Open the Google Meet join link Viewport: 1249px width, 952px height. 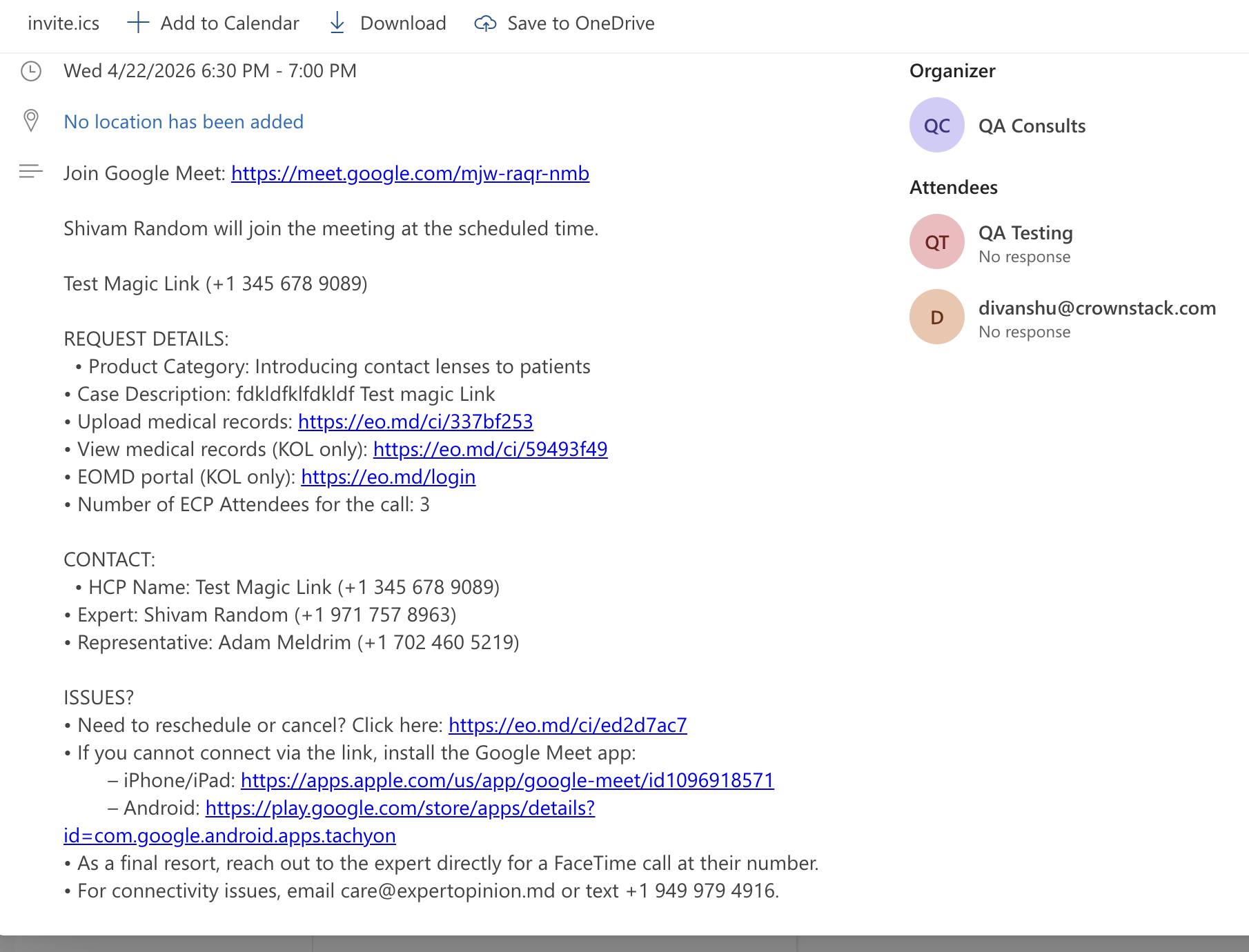click(410, 173)
